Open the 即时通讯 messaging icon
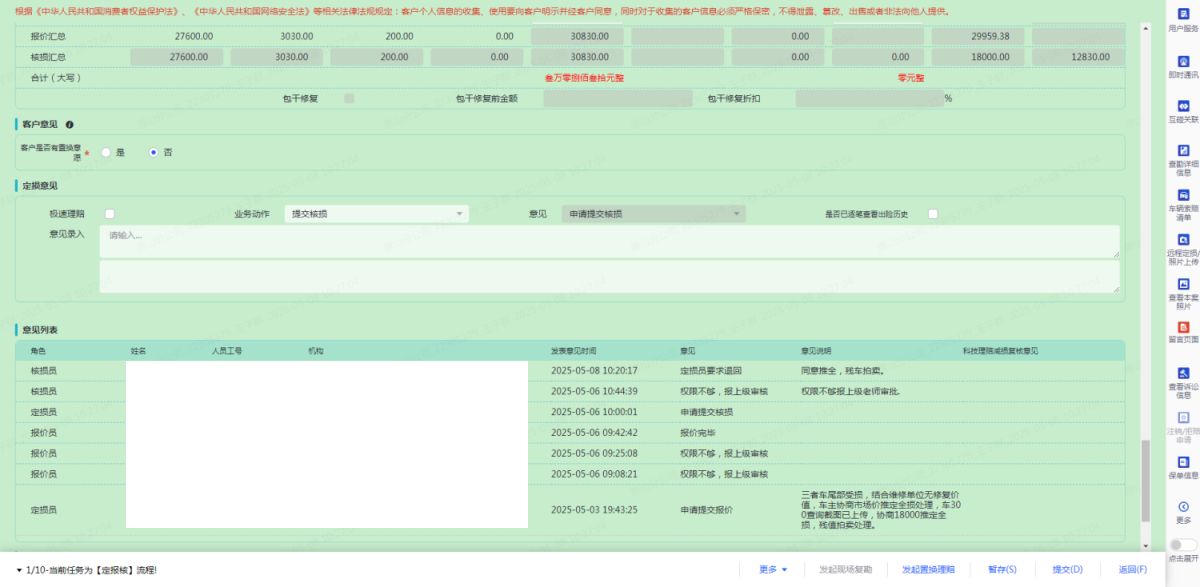This screenshot has height=587, width=1200. coord(1183,62)
